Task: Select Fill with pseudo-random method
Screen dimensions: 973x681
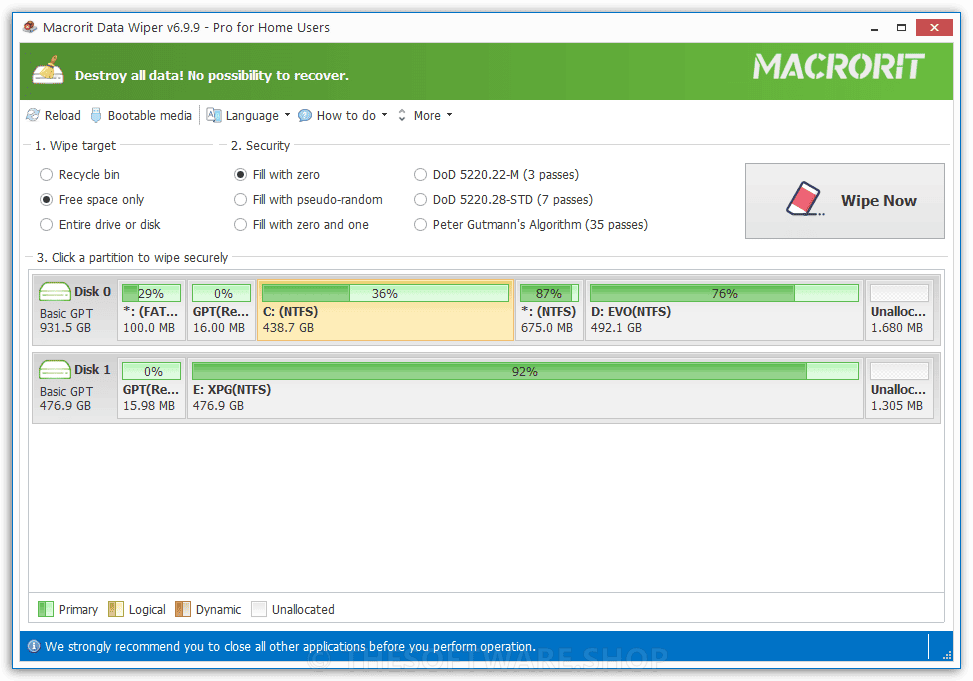Action: coord(308,199)
